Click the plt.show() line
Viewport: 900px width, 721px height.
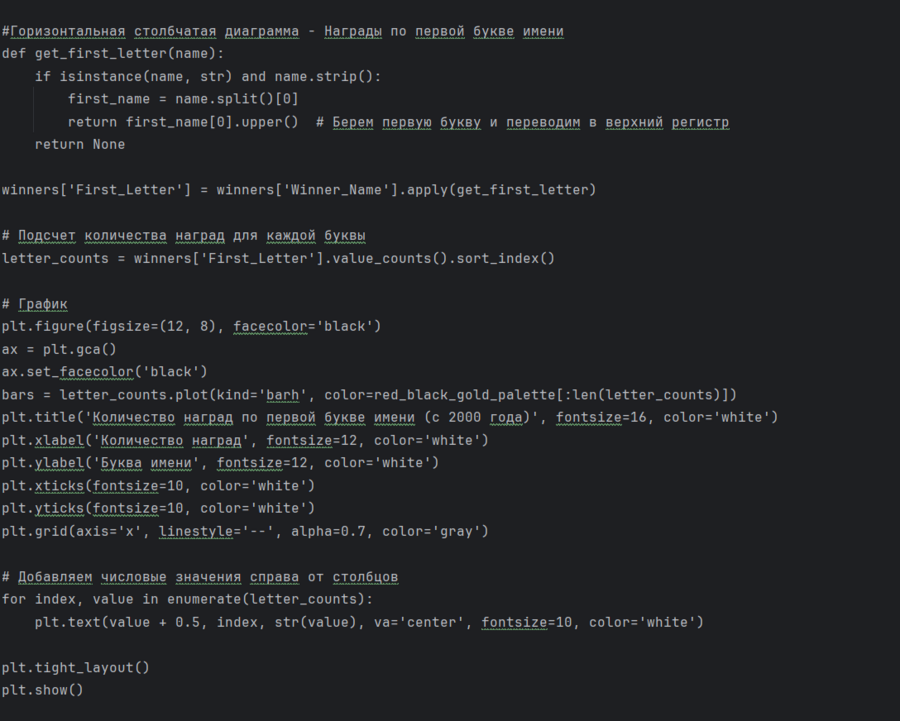tap(43, 690)
